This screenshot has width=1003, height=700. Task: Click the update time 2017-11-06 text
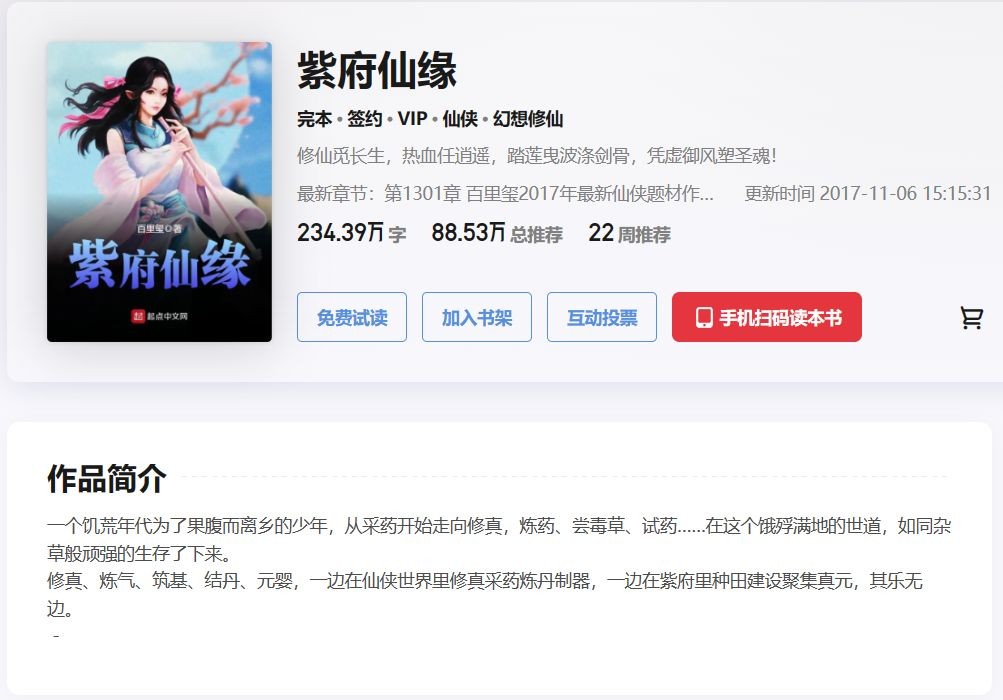click(867, 193)
